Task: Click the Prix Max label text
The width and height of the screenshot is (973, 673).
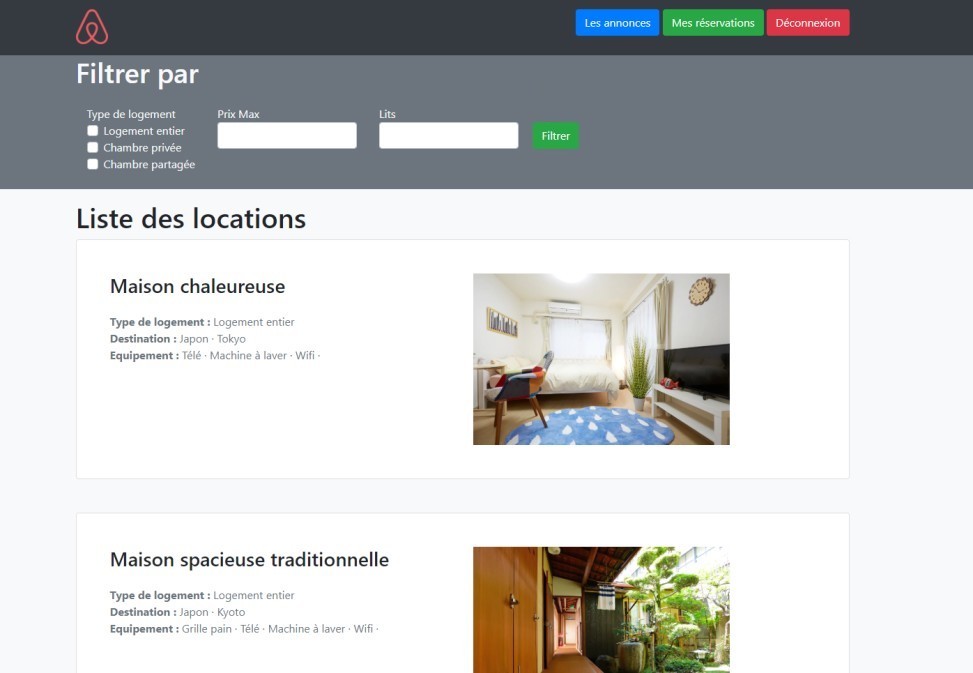Action: click(238, 114)
